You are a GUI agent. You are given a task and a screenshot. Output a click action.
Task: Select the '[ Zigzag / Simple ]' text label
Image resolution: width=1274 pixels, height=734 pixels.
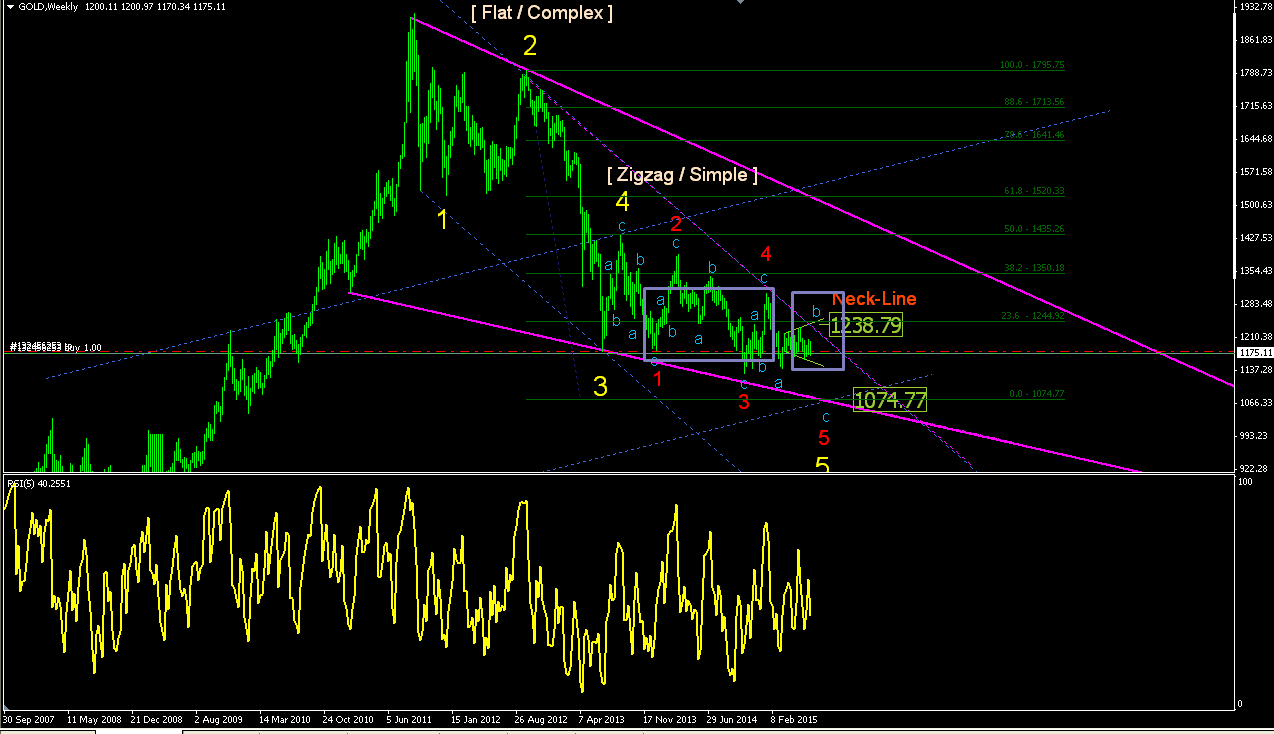[x=682, y=175]
